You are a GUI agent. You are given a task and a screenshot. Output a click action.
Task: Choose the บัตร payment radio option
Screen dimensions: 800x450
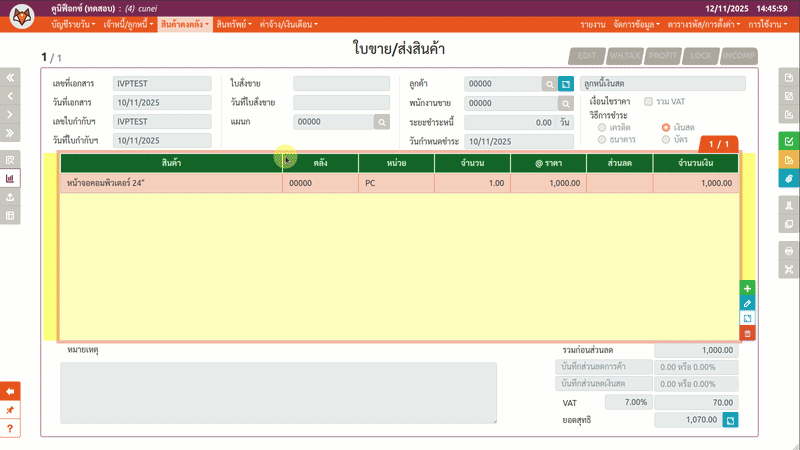[666, 140]
